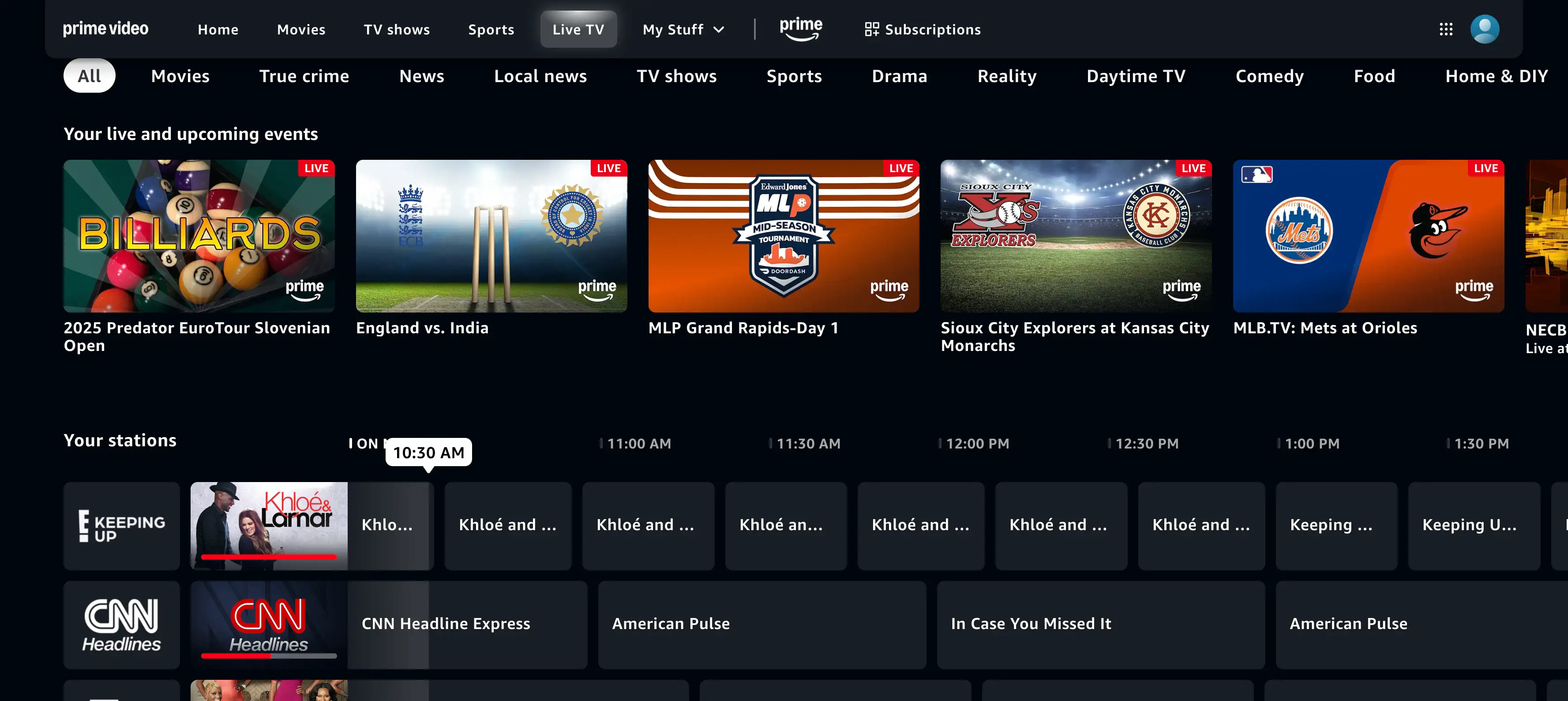Click the England vs. India title
The width and height of the screenshot is (1568, 701).
422,328
